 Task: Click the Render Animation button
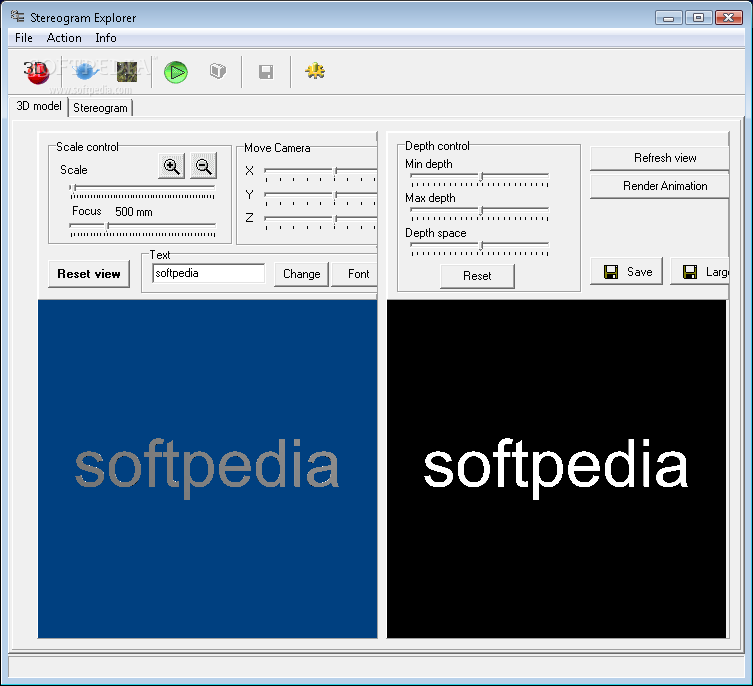click(x=660, y=186)
